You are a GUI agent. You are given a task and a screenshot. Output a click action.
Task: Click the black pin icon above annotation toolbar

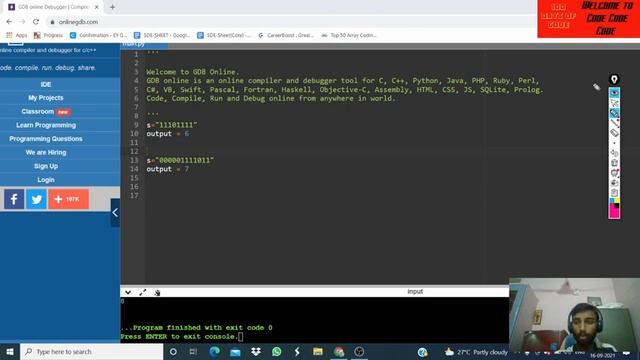coord(614,79)
